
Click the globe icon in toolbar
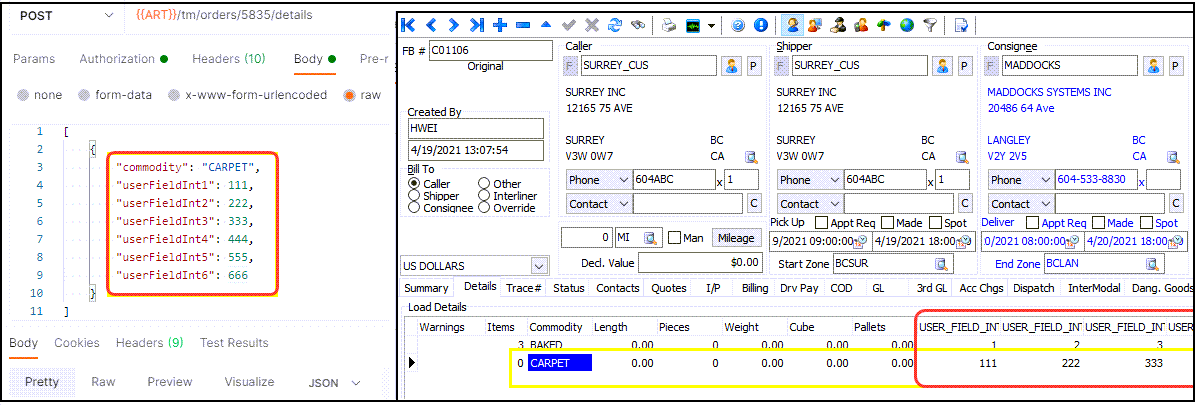click(907, 25)
